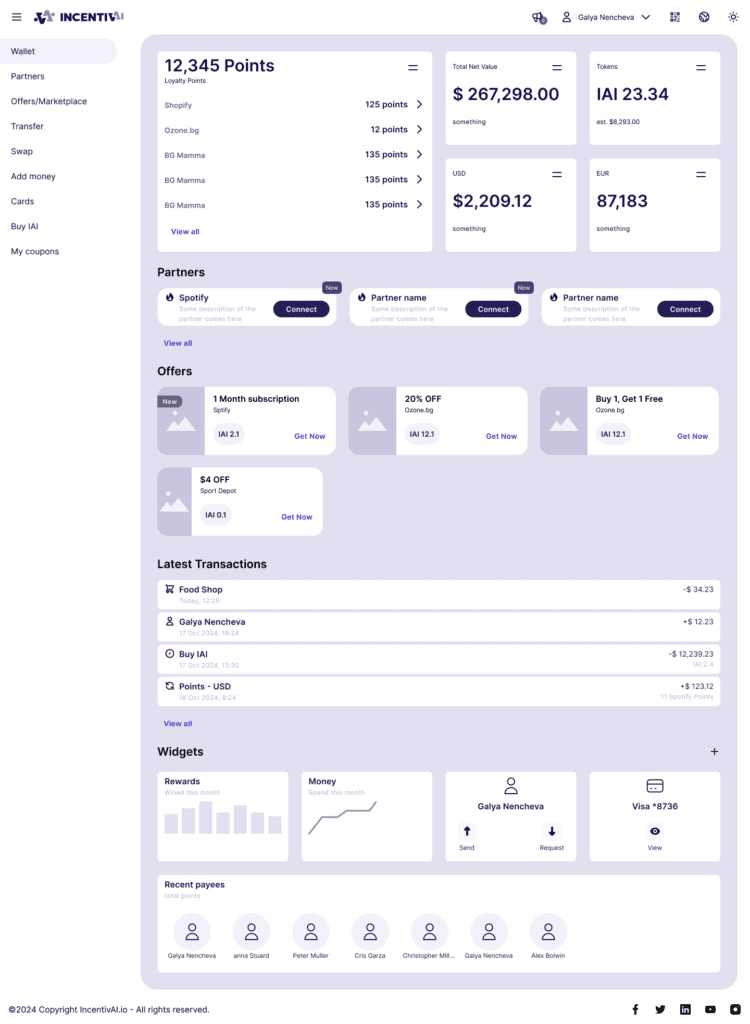The width and height of the screenshot is (750, 1024).
Task: Show Visa *8736 card details via eye icon
Action: coord(655,831)
